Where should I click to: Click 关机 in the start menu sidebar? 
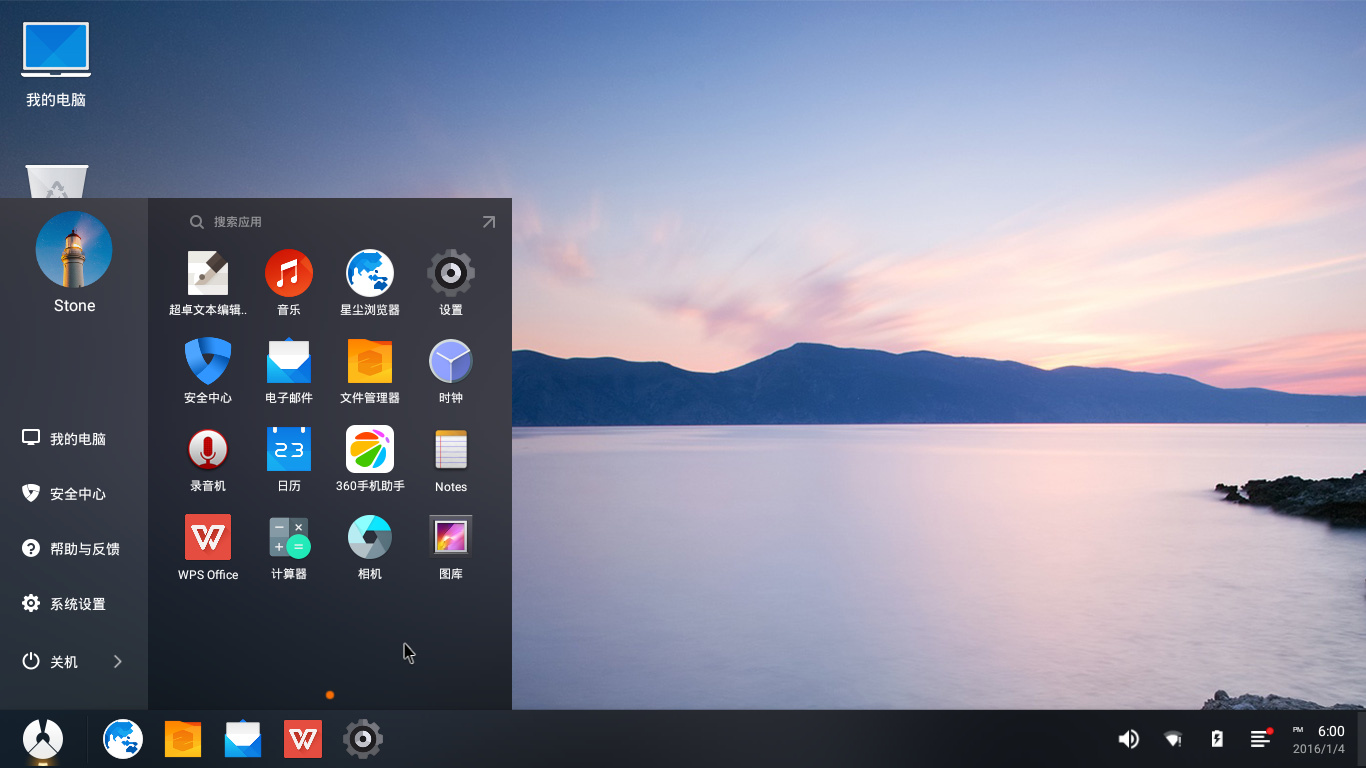click(x=51, y=661)
